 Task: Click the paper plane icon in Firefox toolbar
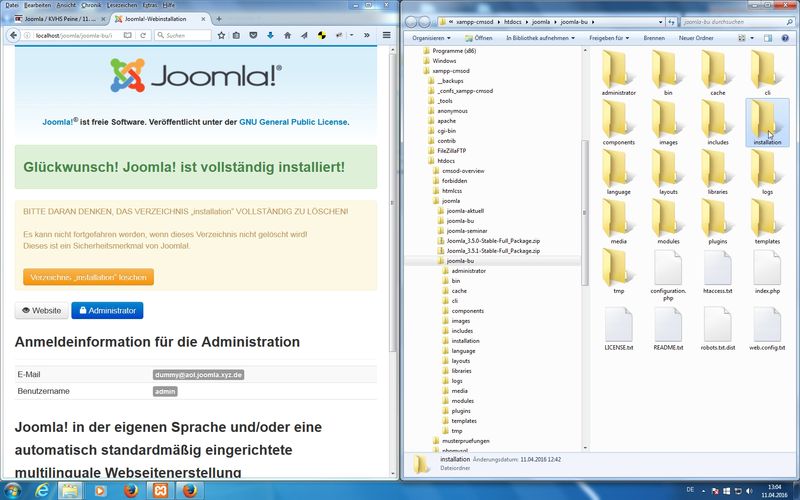[304, 35]
